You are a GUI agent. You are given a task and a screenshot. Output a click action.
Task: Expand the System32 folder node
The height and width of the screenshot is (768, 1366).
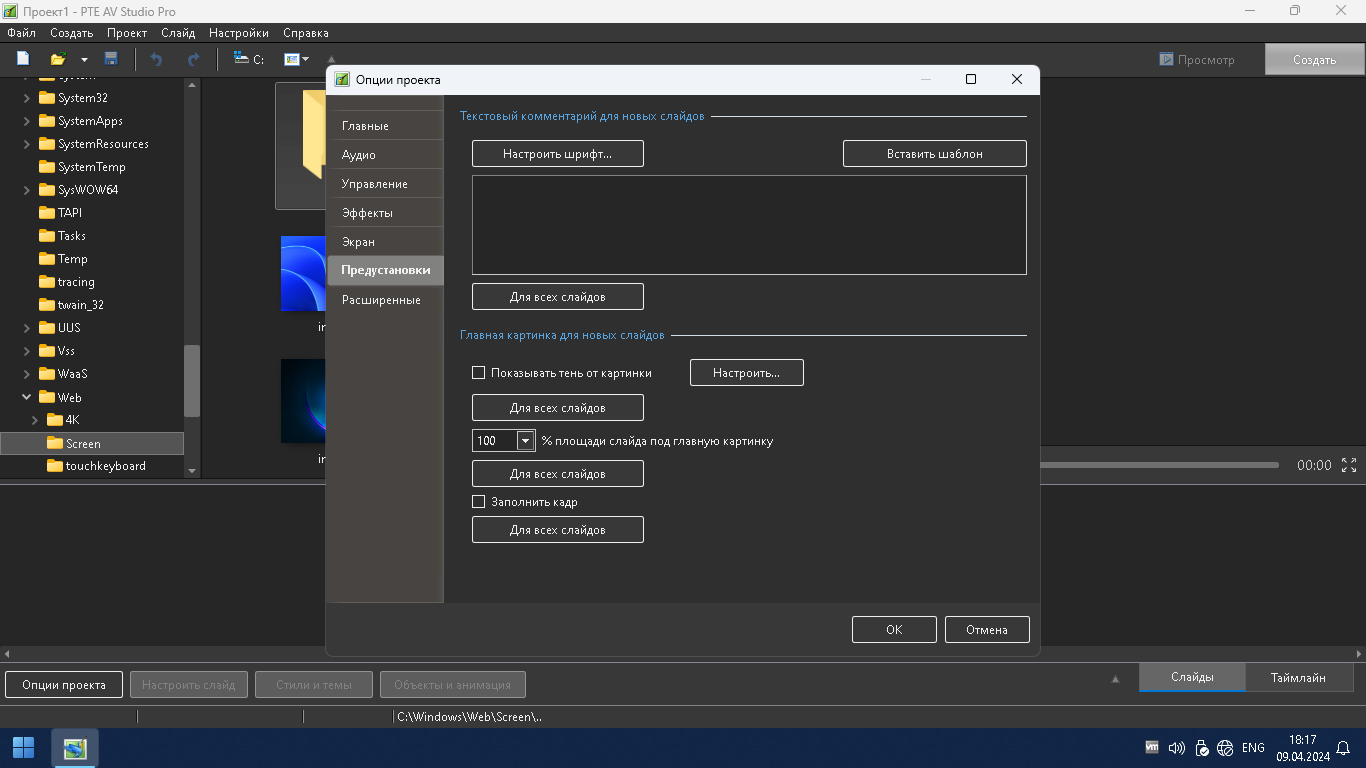click(x=27, y=98)
